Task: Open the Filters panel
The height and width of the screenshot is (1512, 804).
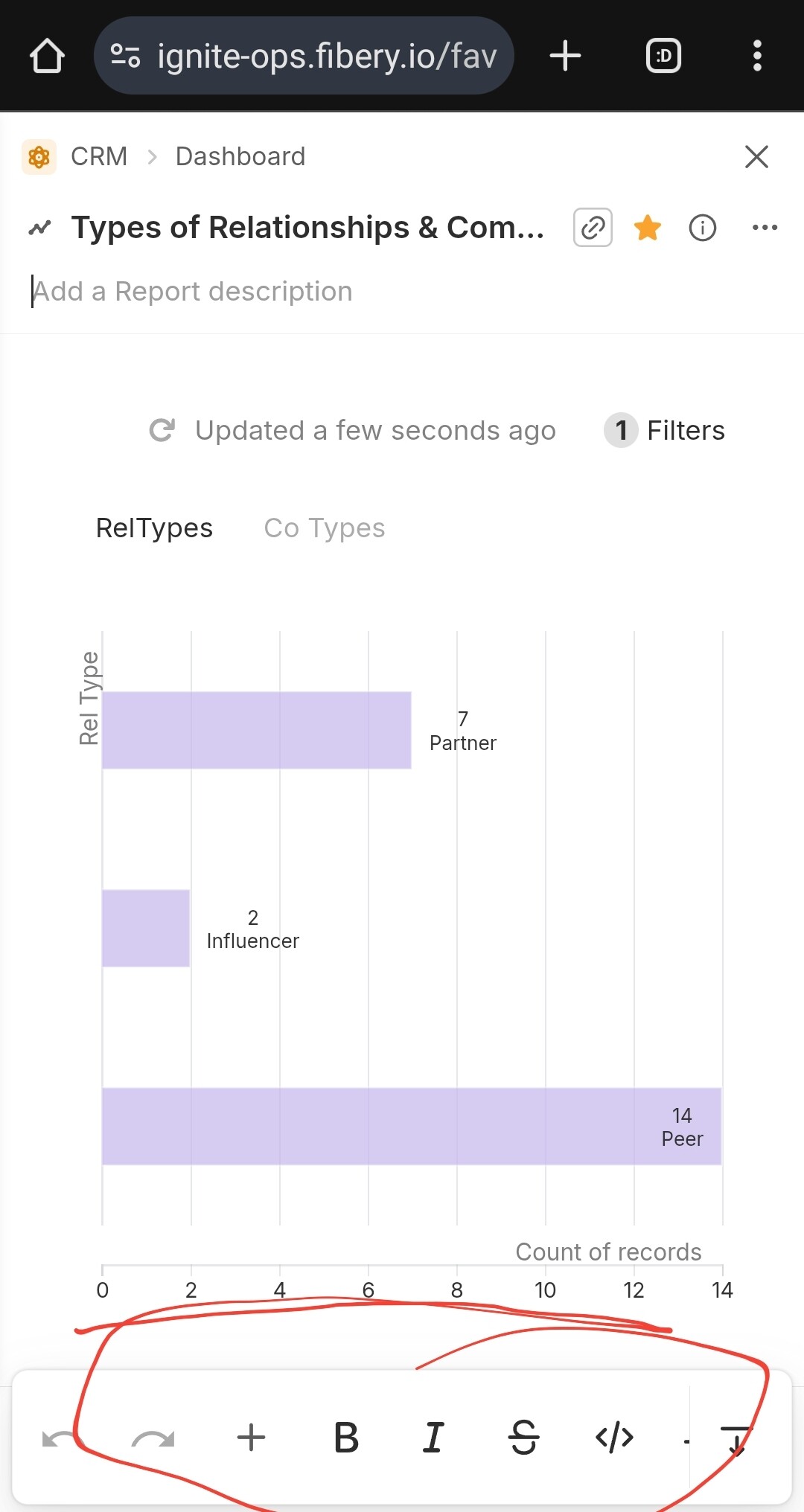Action: pos(665,430)
